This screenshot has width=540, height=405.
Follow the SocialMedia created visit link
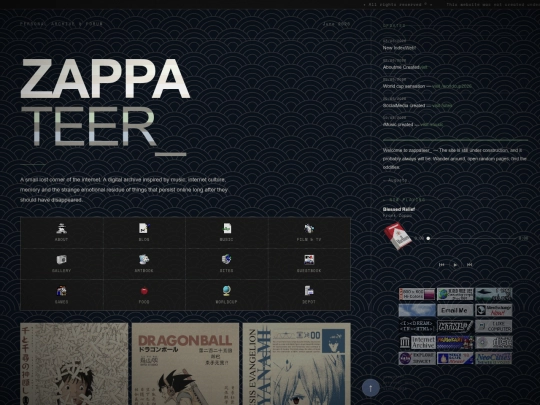tap(442, 105)
